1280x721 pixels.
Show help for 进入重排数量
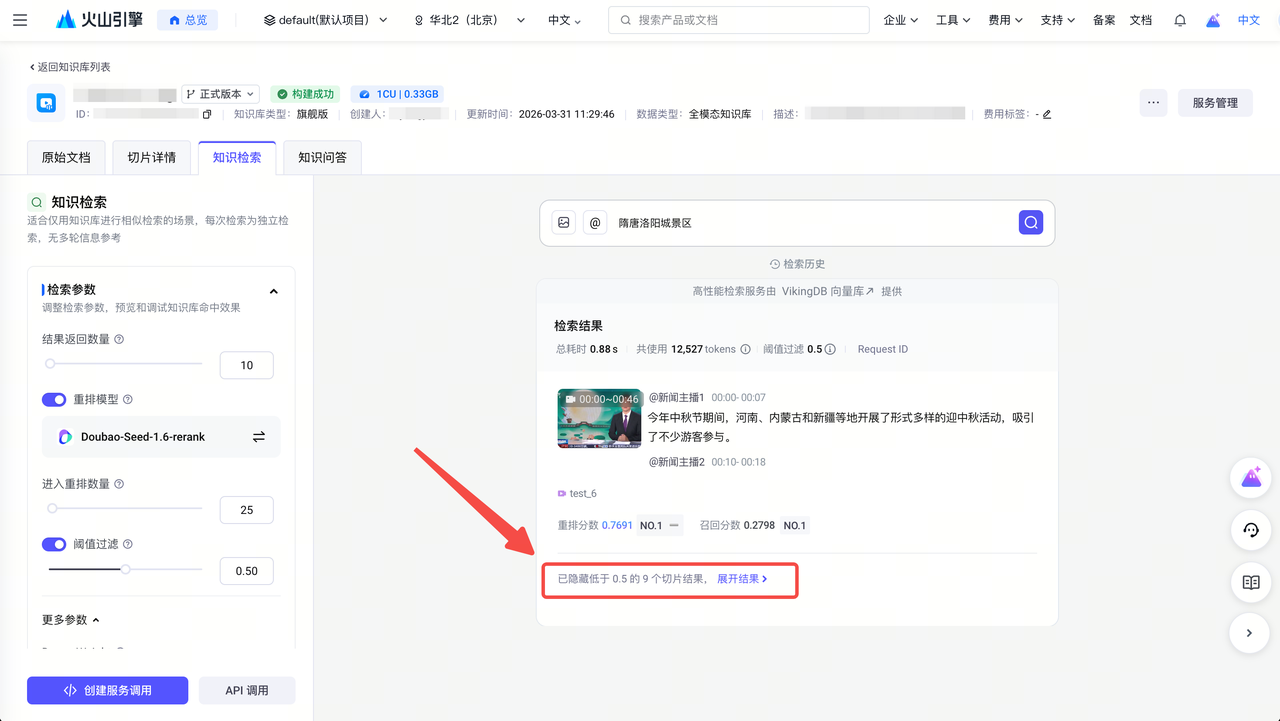pyautogui.click(x=119, y=484)
